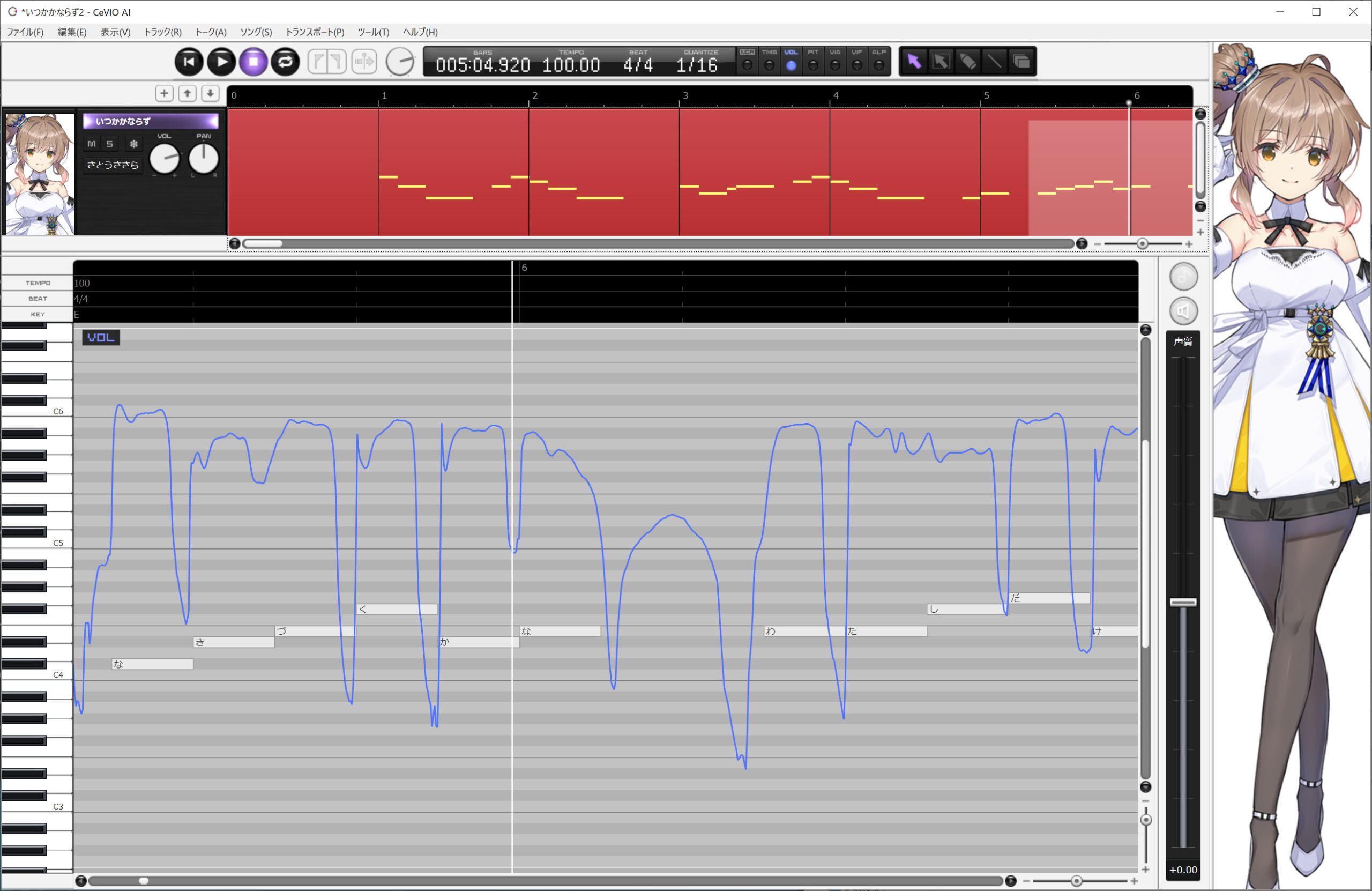
Task: Toggle the freeze snowflake button on track
Action: click(x=134, y=144)
